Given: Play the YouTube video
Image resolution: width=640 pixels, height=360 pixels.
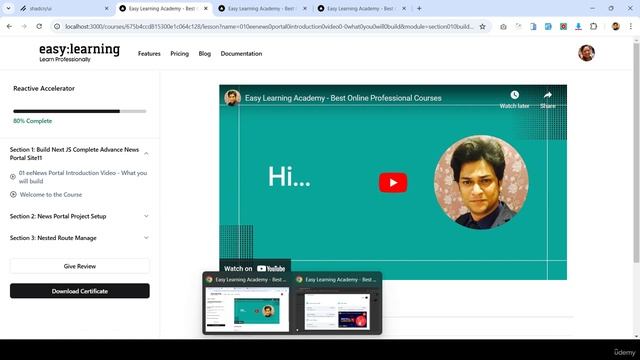Looking at the screenshot, I should pos(393,182).
